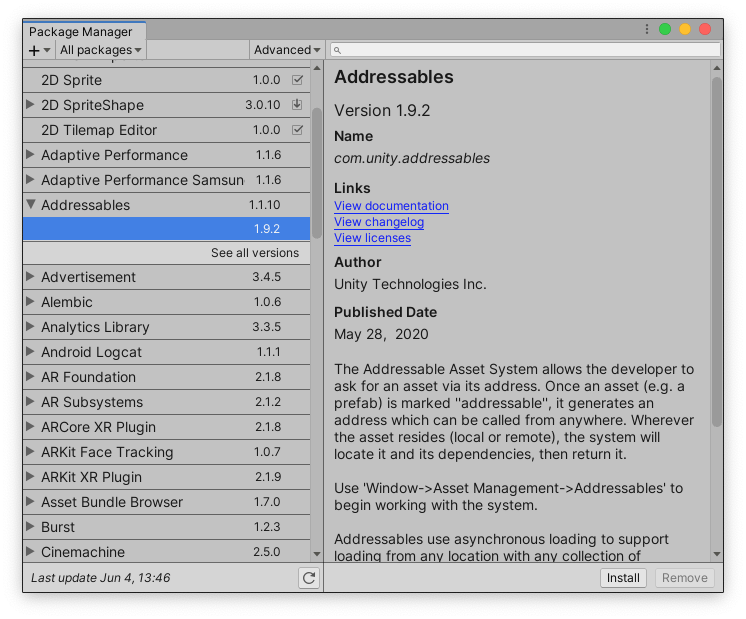
Task: Expand the Android Logcat arrow
Action: coord(30,351)
